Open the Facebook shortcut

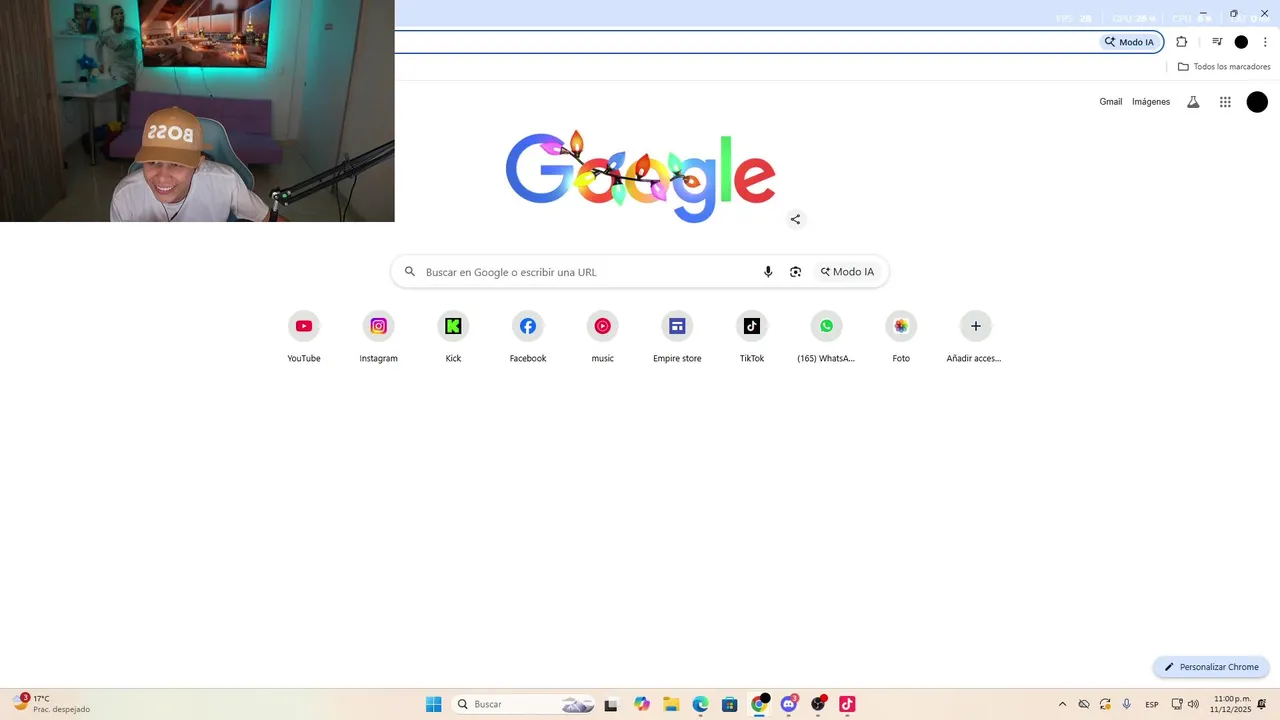(x=528, y=337)
